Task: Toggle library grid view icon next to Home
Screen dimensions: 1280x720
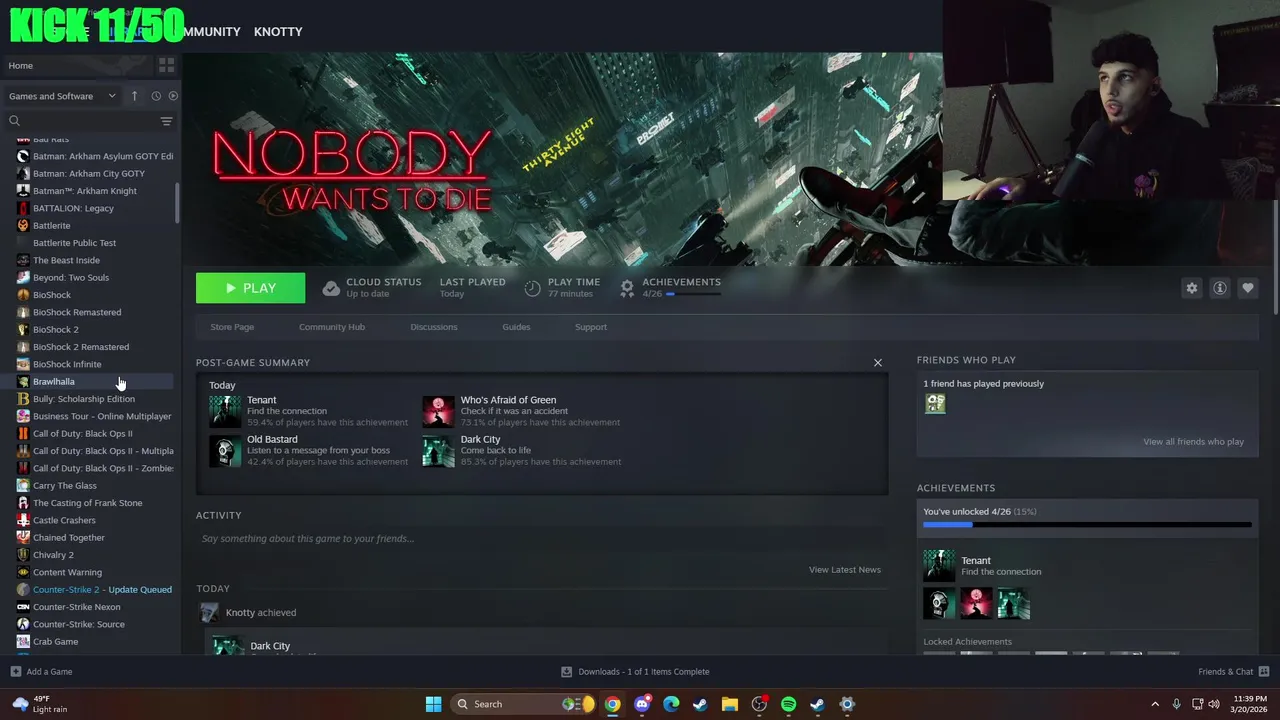Action: pos(166,65)
